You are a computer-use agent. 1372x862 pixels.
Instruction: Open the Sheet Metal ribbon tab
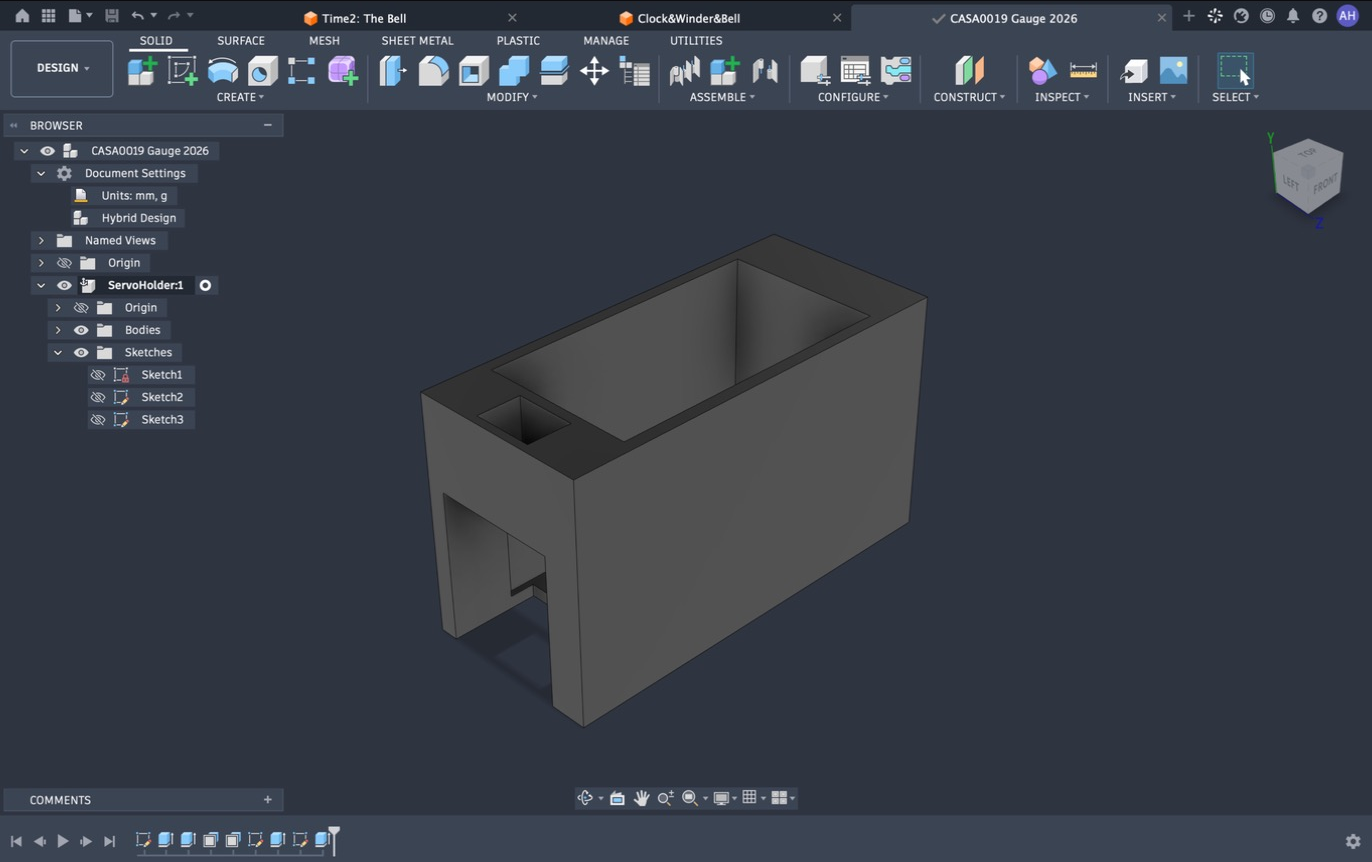tap(417, 41)
